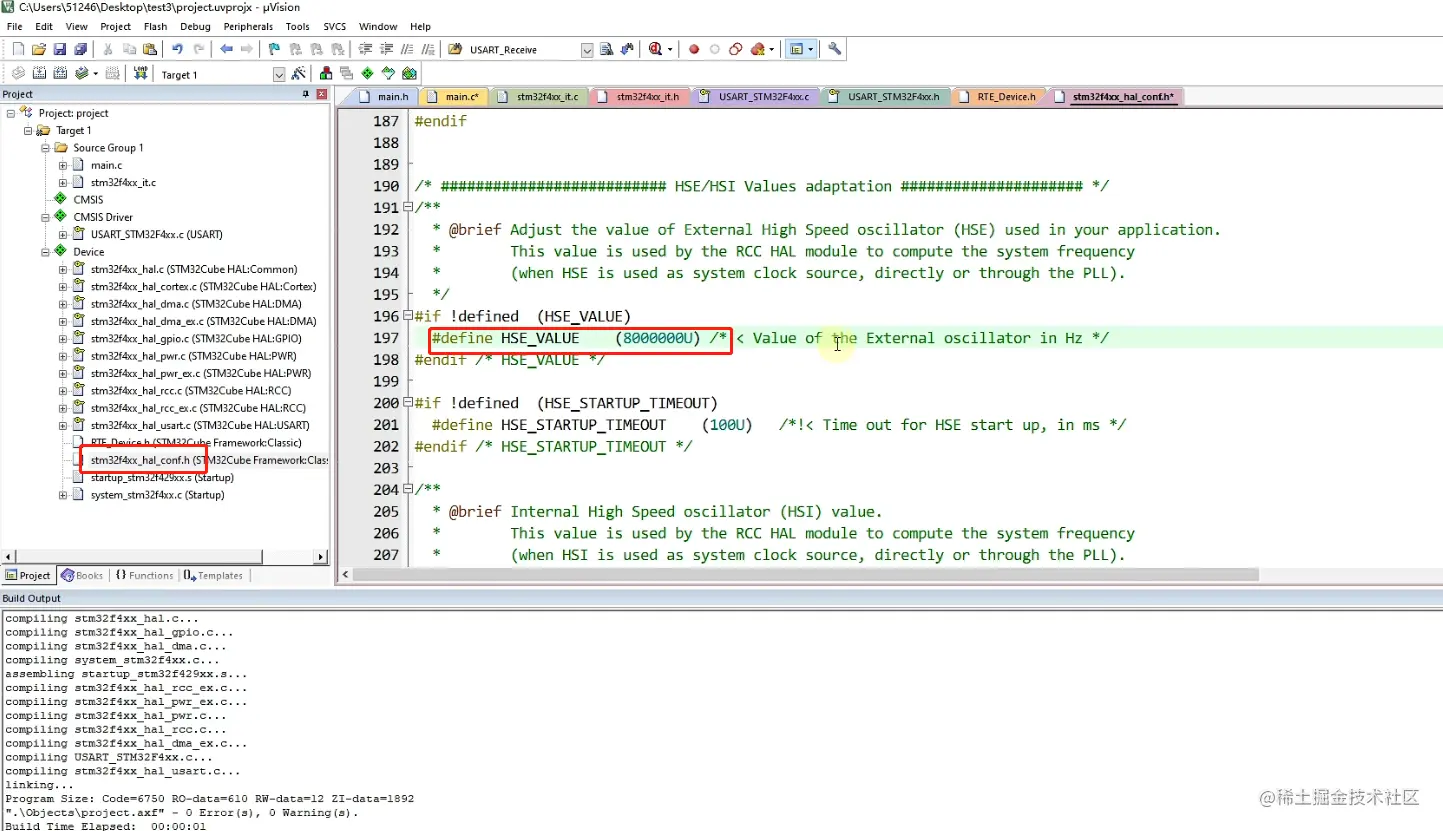Viewport: 1443px width, 831px height.
Task: Collapse the #if block at line 196
Action: 407,317
